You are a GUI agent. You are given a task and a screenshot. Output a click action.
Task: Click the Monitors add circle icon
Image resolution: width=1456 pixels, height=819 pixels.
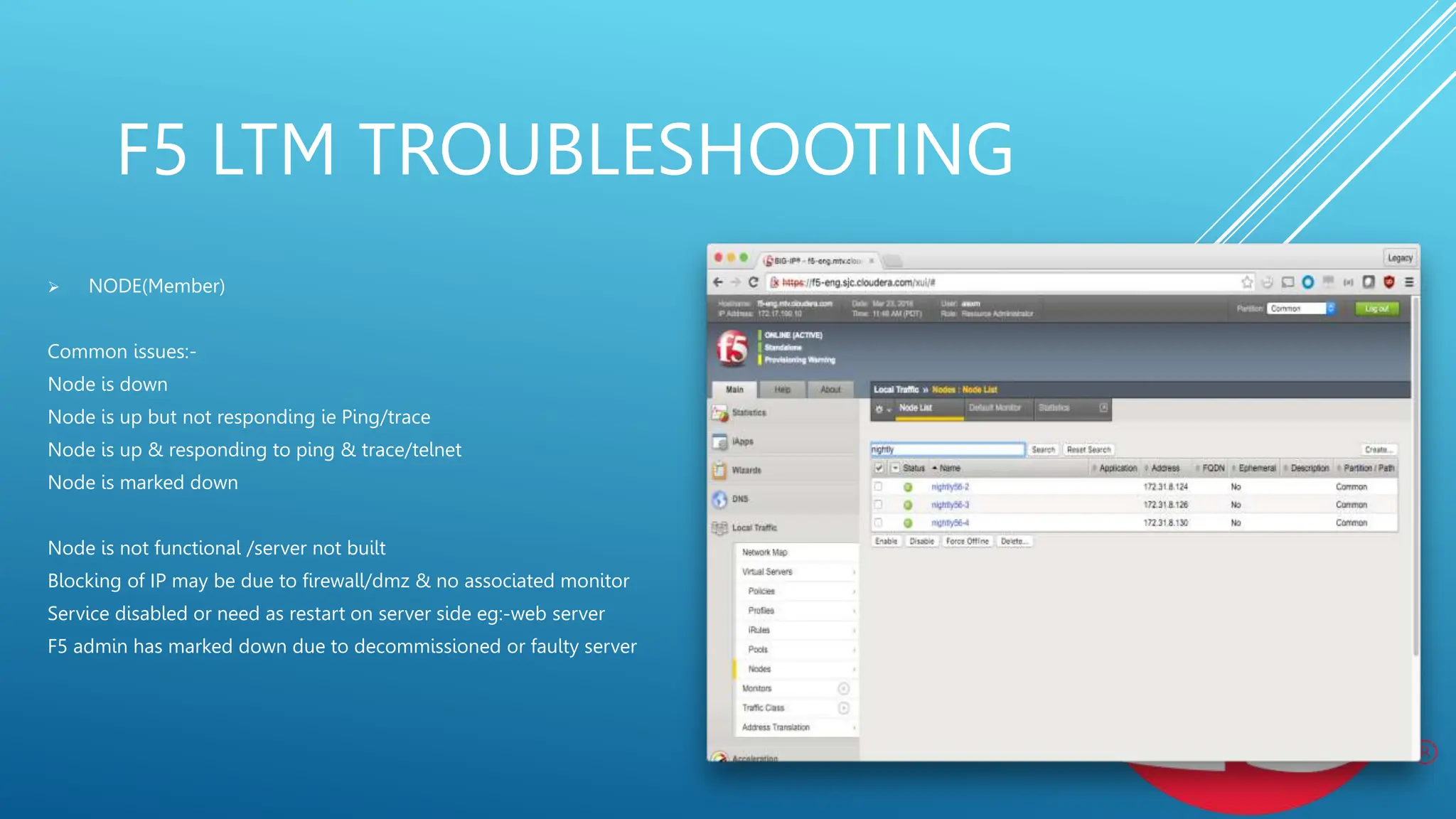coord(843,688)
